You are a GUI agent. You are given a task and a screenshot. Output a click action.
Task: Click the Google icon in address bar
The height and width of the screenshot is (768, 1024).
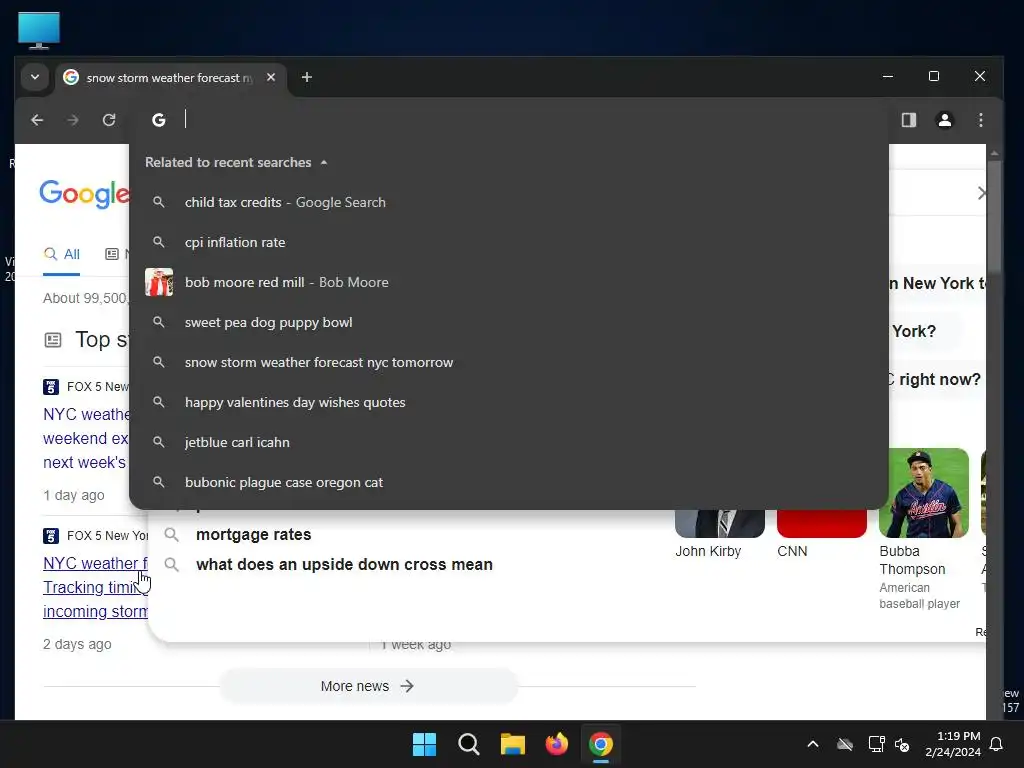(159, 120)
